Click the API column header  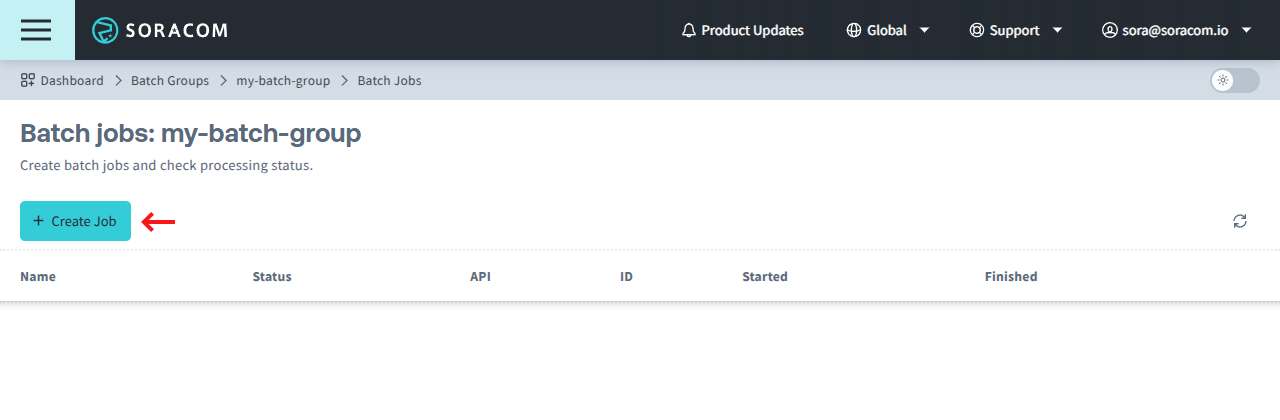click(480, 276)
